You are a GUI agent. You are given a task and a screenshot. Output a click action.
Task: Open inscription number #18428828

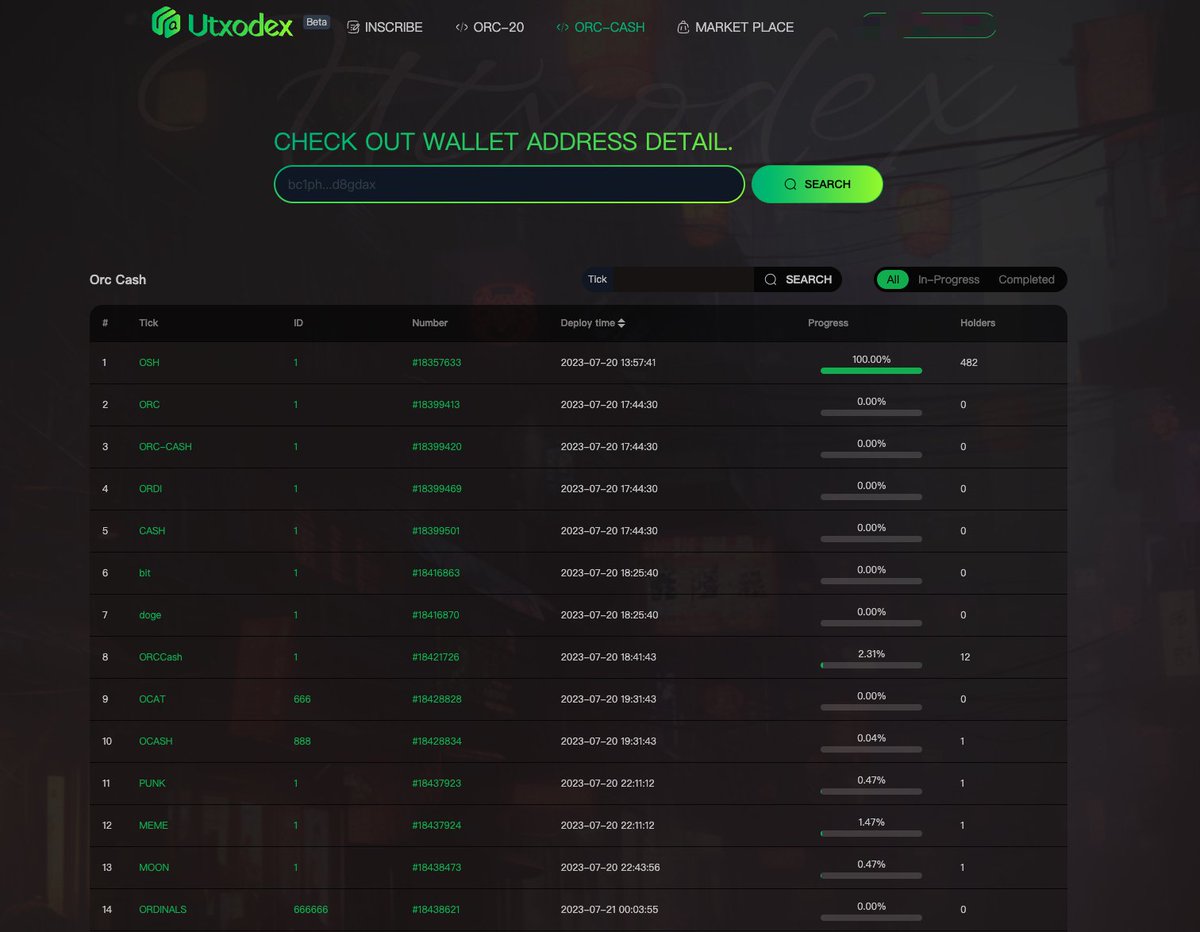pyautogui.click(x=437, y=699)
